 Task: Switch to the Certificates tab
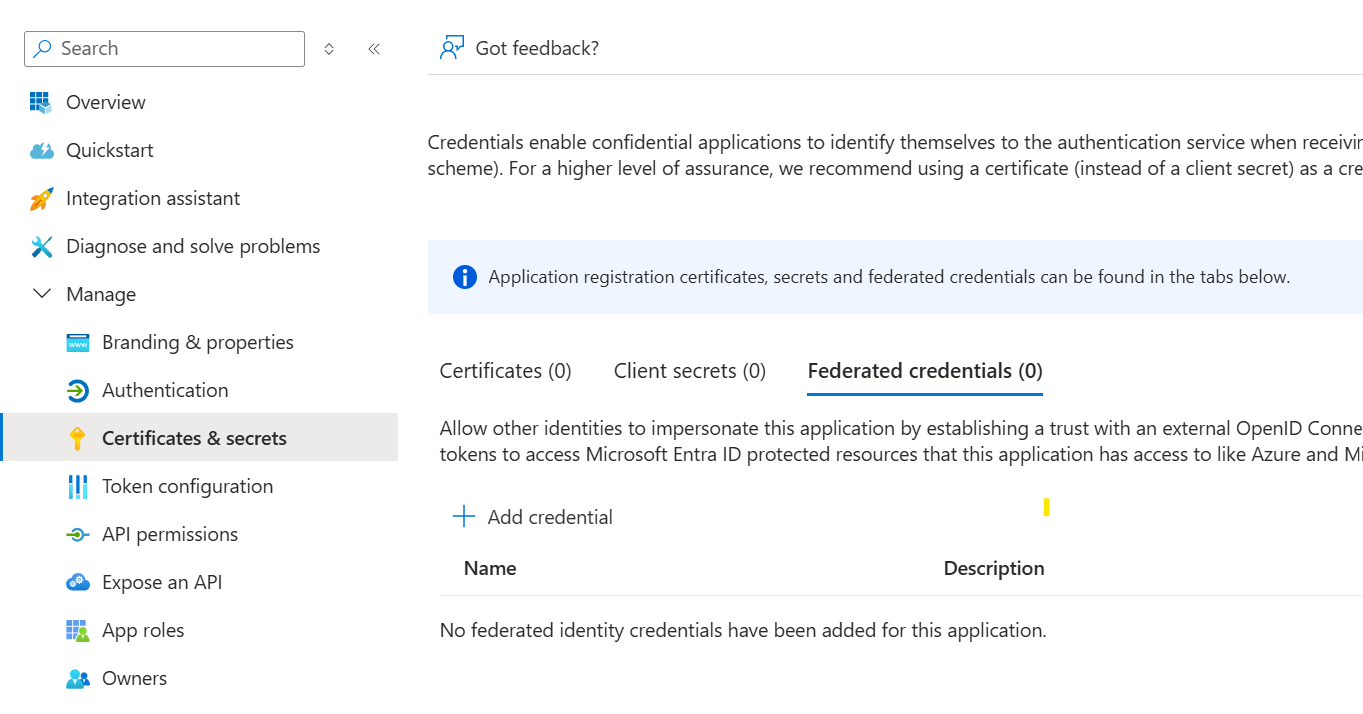(505, 370)
